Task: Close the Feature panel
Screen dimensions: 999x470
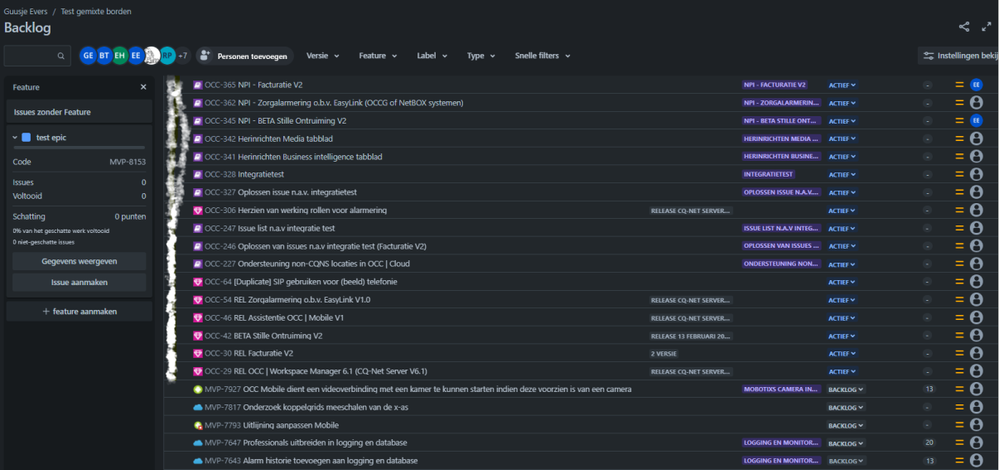Action: (143, 87)
